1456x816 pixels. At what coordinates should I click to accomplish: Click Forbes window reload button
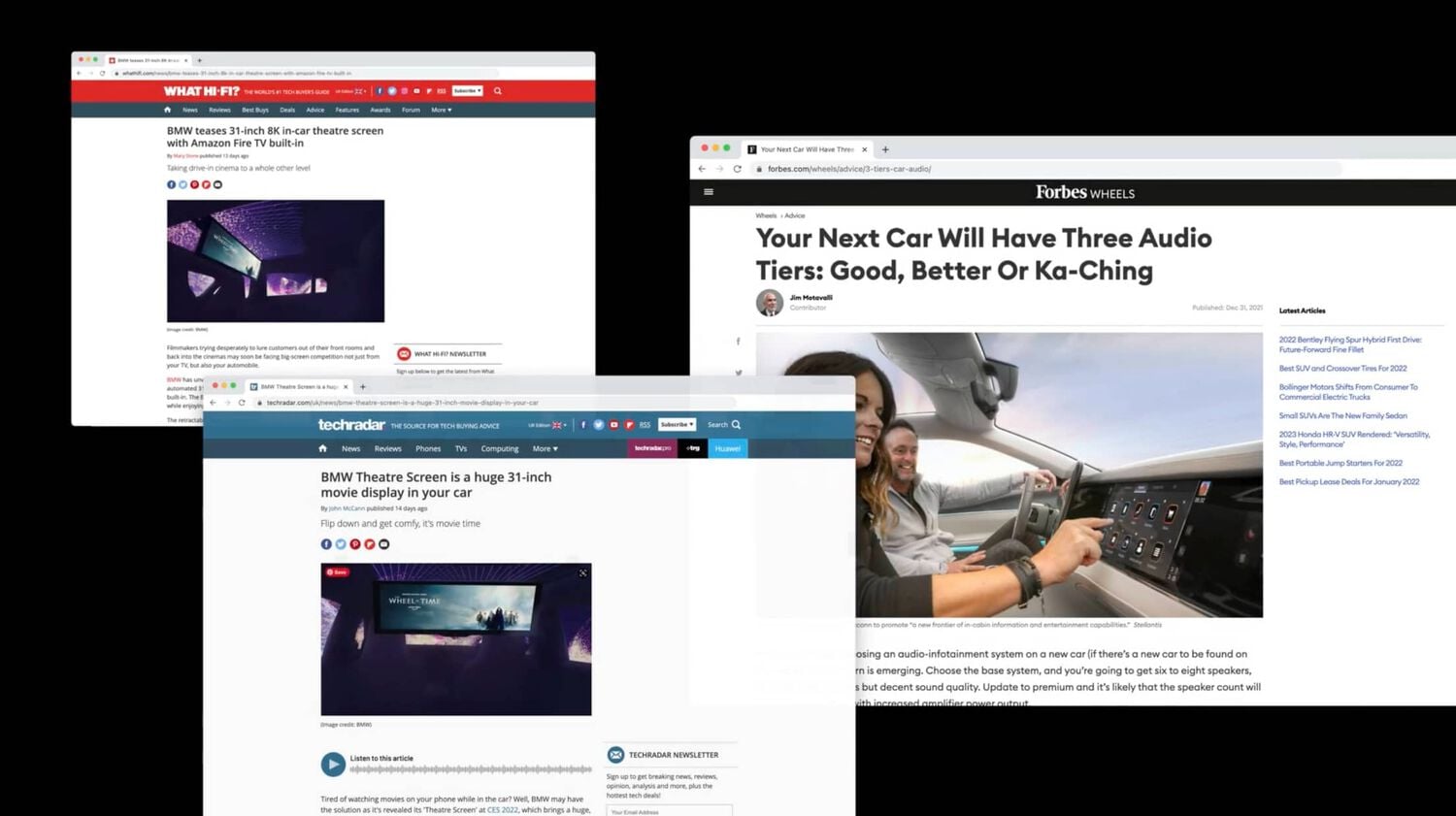[x=738, y=169]
